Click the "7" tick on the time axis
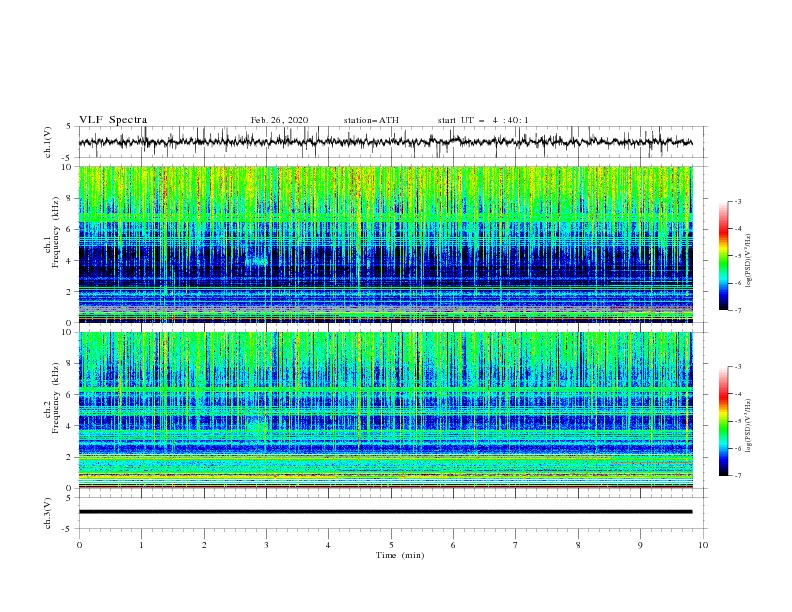 516,545
